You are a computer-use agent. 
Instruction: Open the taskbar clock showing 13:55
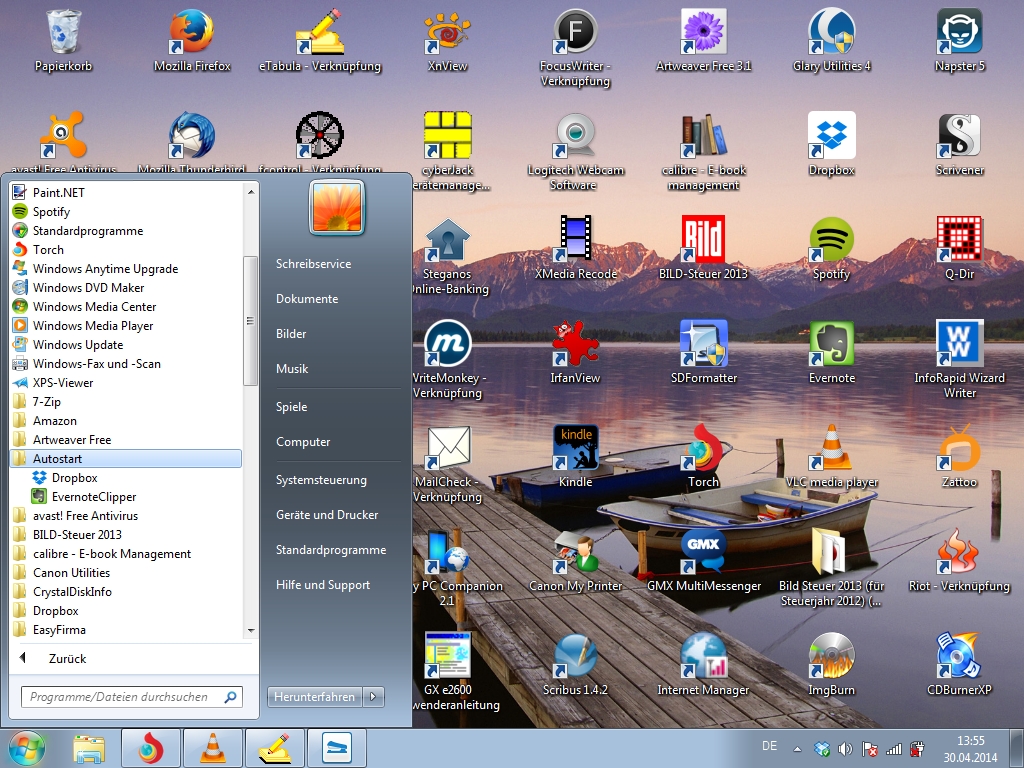(x=970, y=749)
